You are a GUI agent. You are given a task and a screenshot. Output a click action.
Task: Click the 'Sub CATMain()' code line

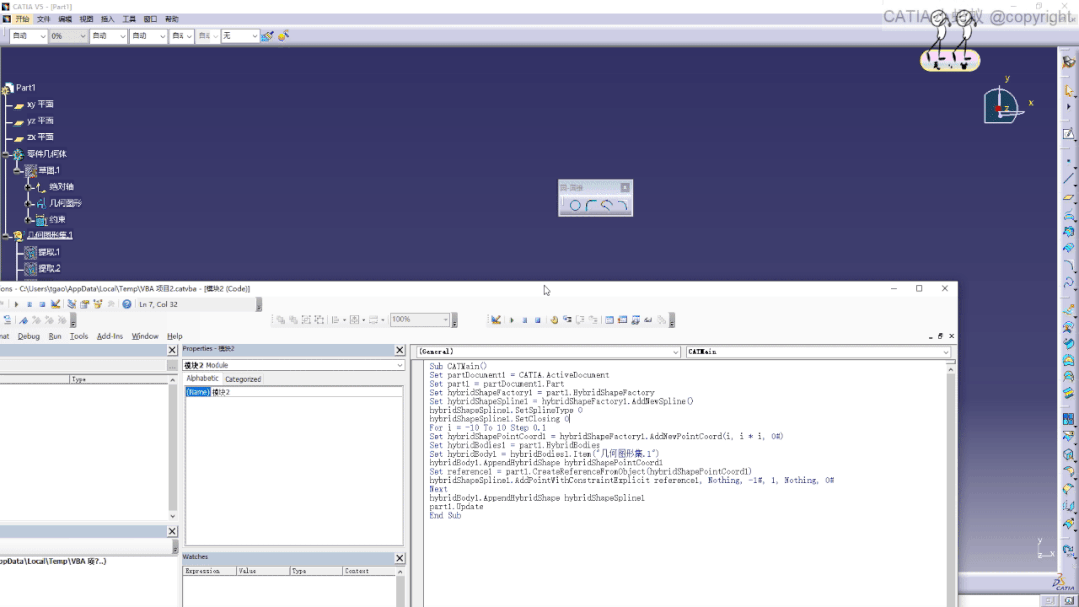coord(458,366)
